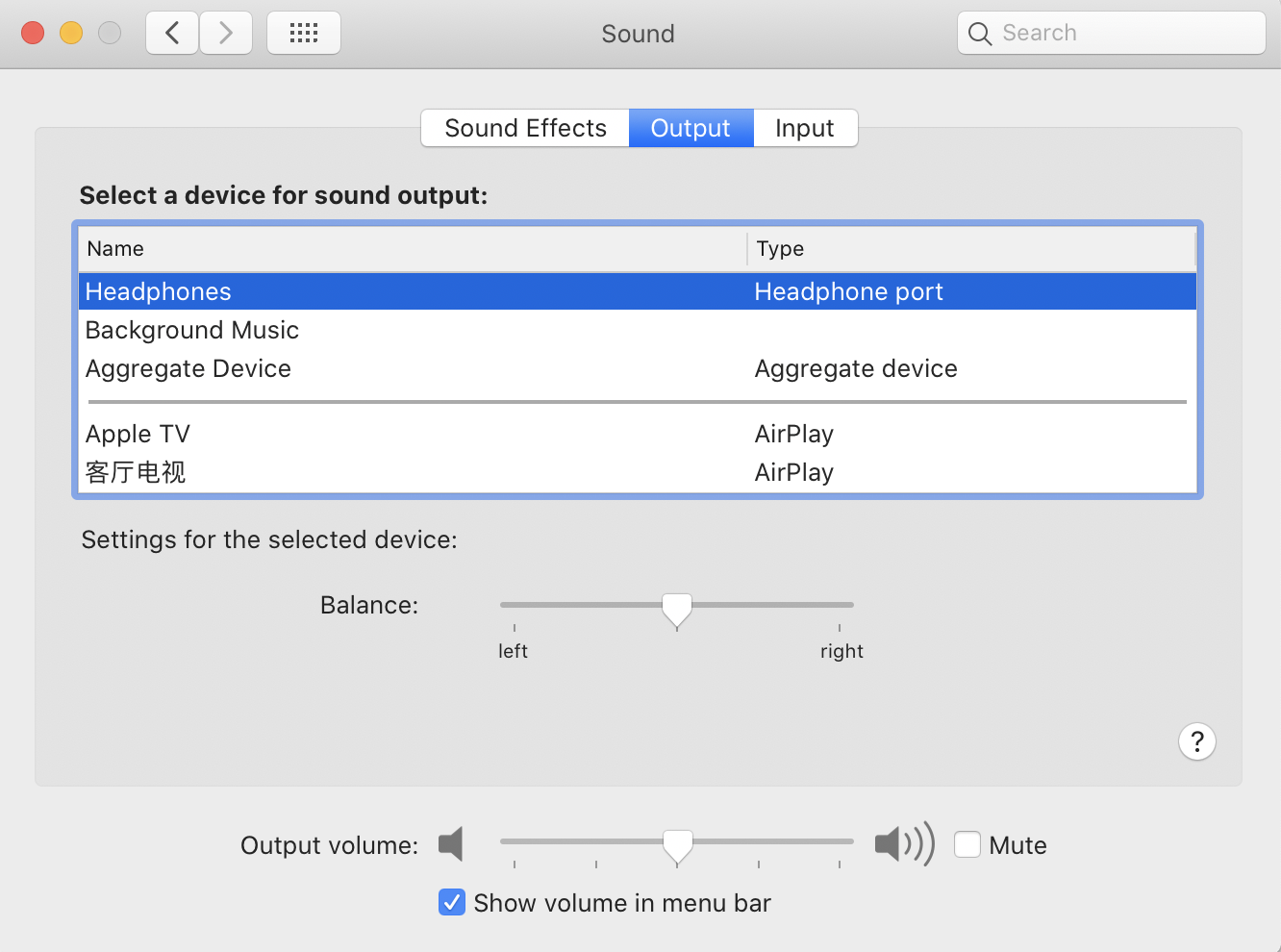Uncheck Show volume in menu bar
1281x952 pixels.
click(x=452, y=902)
